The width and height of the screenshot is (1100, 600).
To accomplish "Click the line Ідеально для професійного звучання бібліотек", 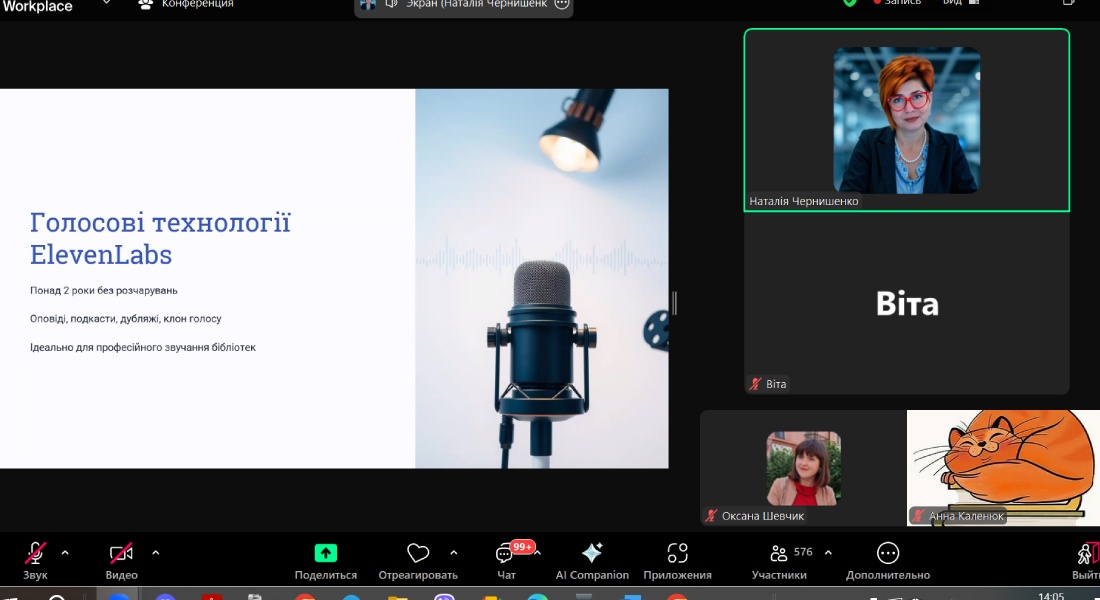I will click(142, 347).
